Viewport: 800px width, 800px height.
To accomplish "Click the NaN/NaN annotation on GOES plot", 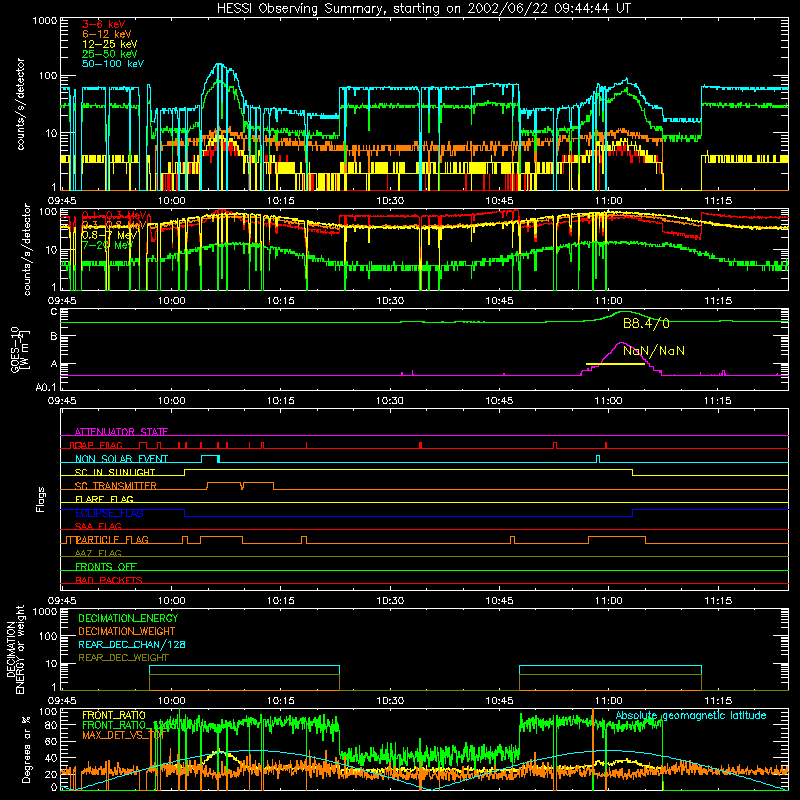I will click(654, 351).
